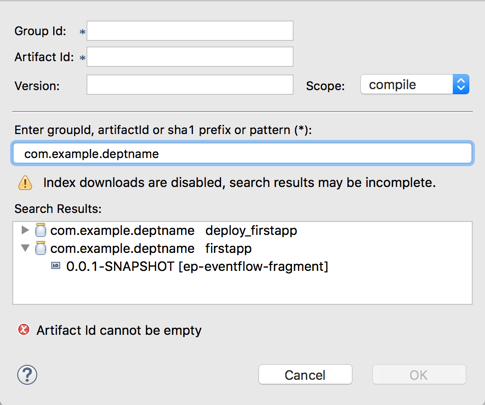485x405 pixels.
Task: Click the 'Enter groupId, artifactId or sha1 prefix' label
Action: tap(163, 130)
